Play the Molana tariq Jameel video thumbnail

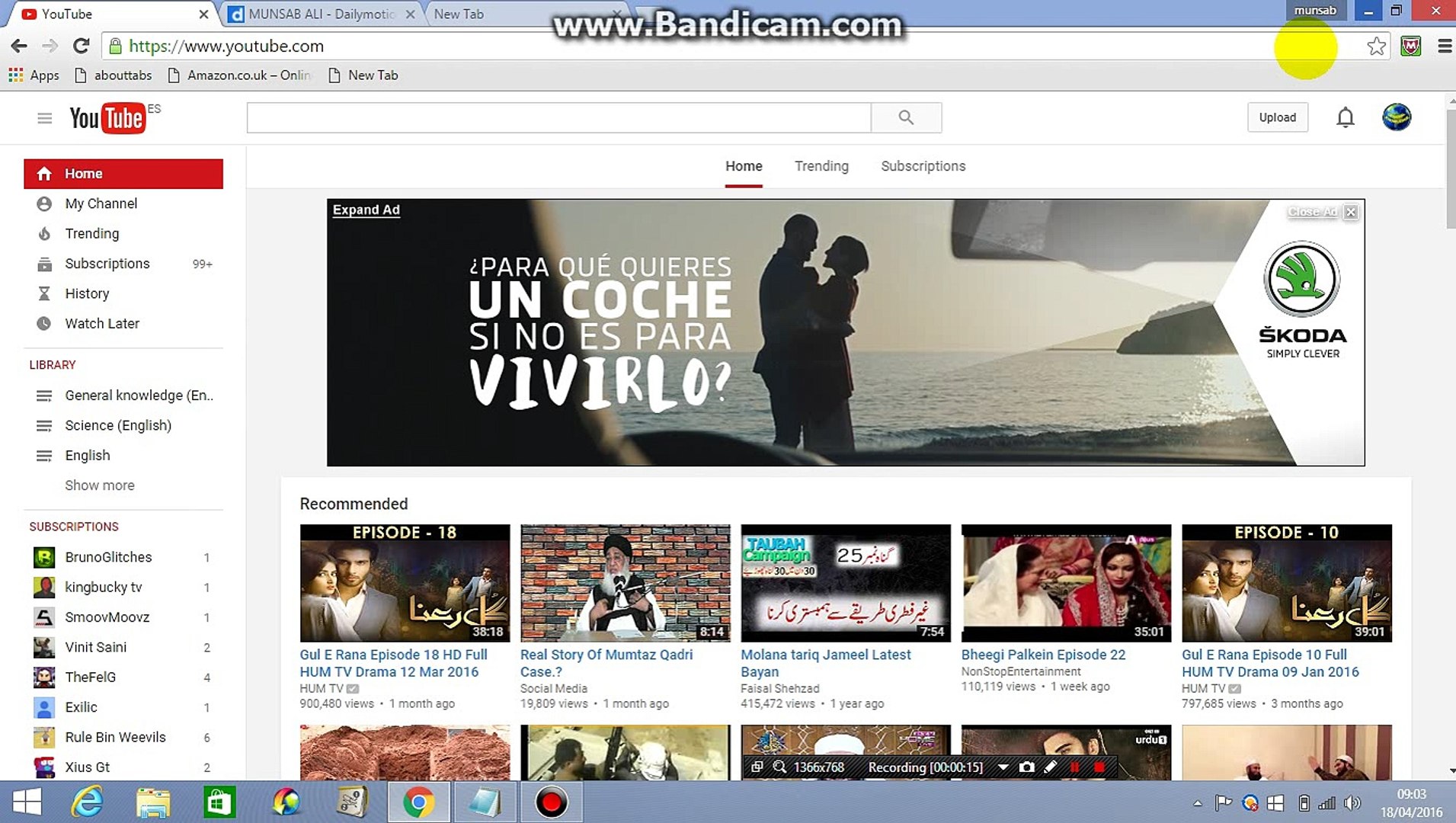coord(846,583)
